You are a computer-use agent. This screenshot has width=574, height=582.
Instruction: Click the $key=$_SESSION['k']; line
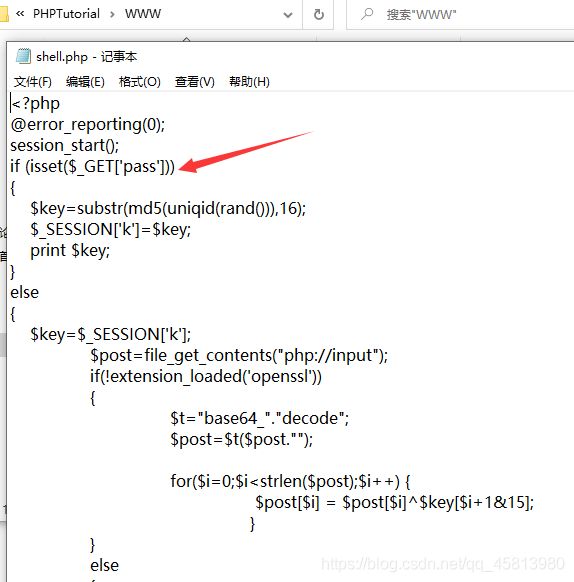(x=110, y=335)
